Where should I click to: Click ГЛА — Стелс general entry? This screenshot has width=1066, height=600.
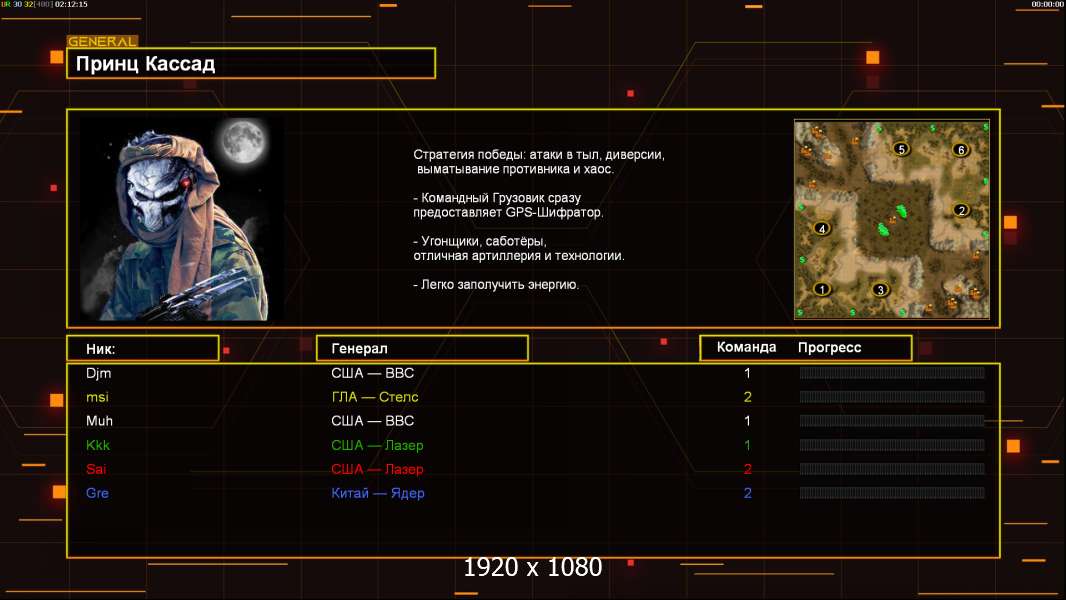click(x=375, y=397)
